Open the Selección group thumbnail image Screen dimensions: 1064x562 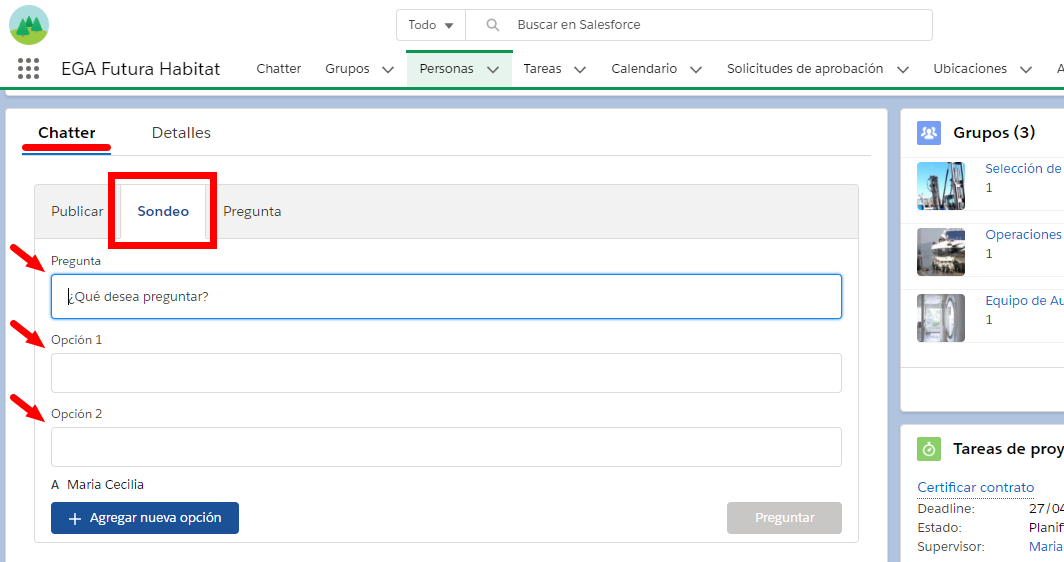tap(941, 186)
